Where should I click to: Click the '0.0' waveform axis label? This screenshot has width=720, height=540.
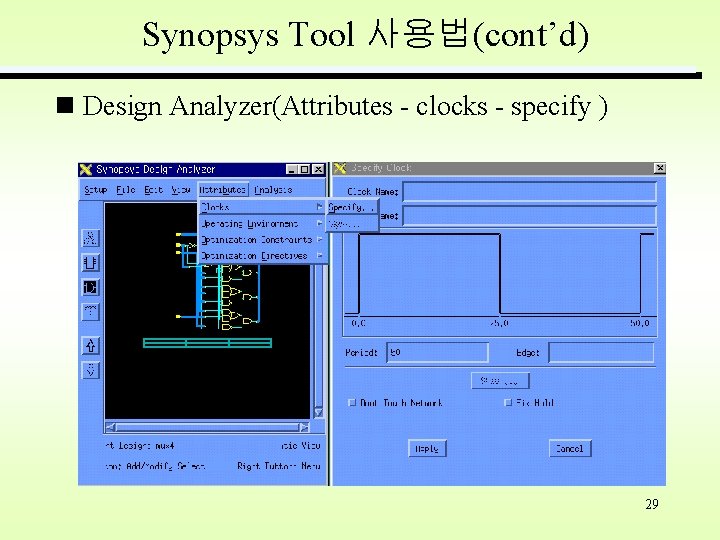359,323
